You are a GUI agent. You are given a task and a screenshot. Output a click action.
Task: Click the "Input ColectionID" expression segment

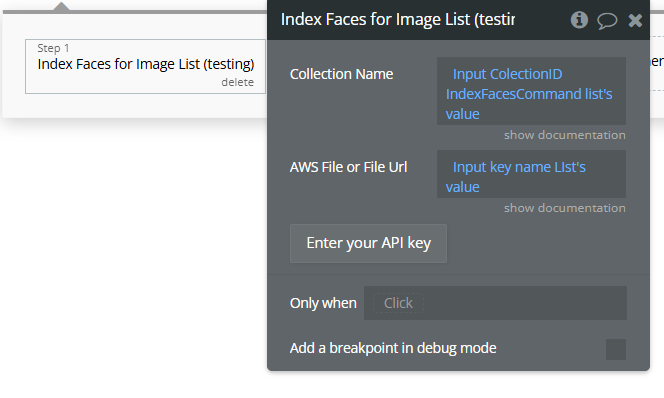(507, 74)
